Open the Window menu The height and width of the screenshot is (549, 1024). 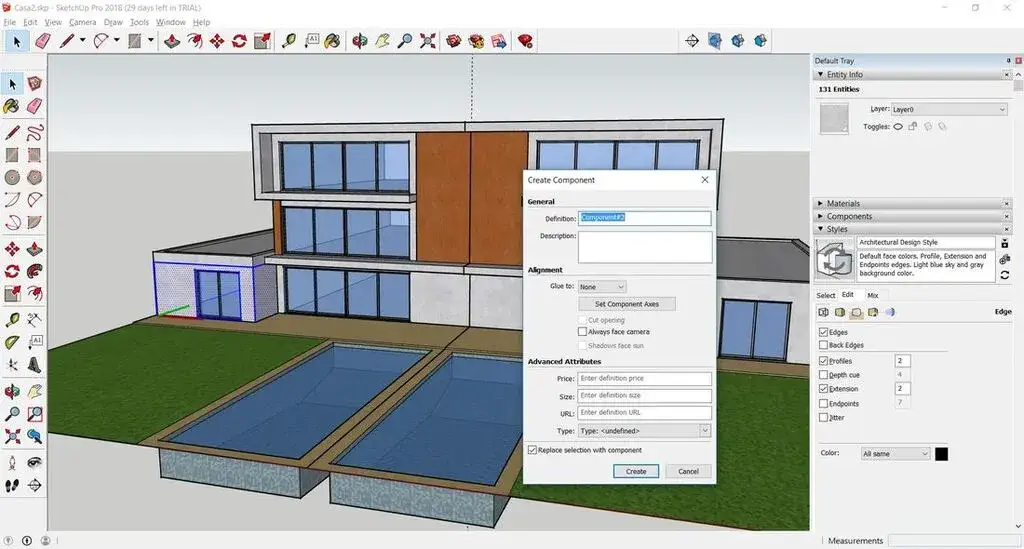[170, 22]
